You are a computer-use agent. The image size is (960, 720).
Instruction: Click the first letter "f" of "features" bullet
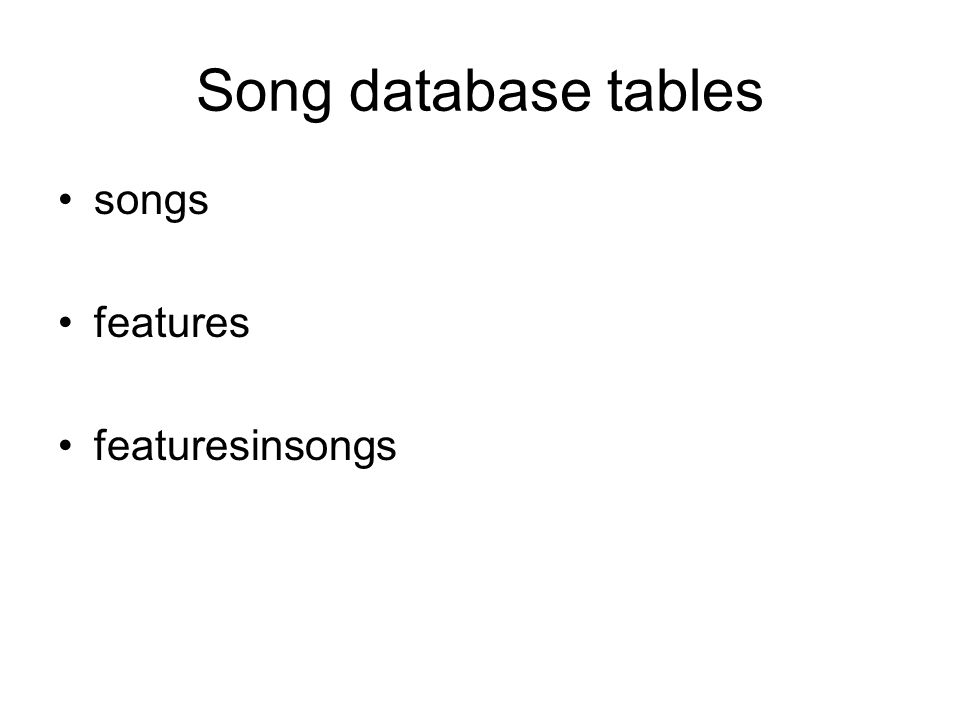coord(100,321)
